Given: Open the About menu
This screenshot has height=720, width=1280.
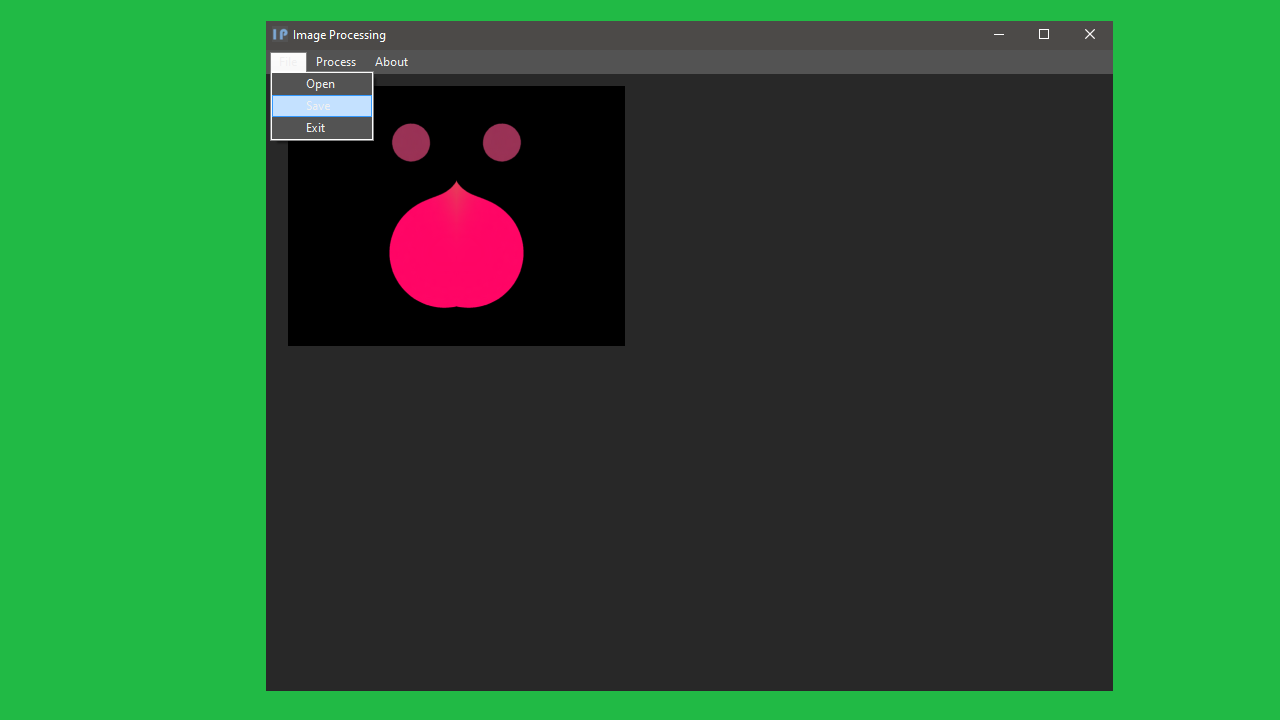Looking at the screenshot, I should click(x=391, y=62).
